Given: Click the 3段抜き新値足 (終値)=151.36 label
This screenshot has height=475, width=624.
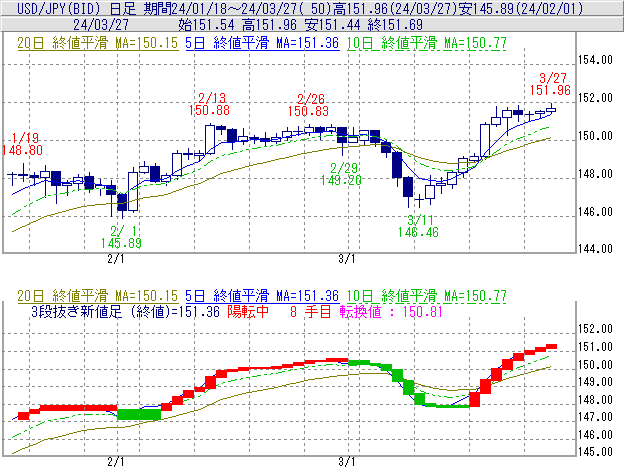Looking at the screenshot, I should click(x=125, y=311).
